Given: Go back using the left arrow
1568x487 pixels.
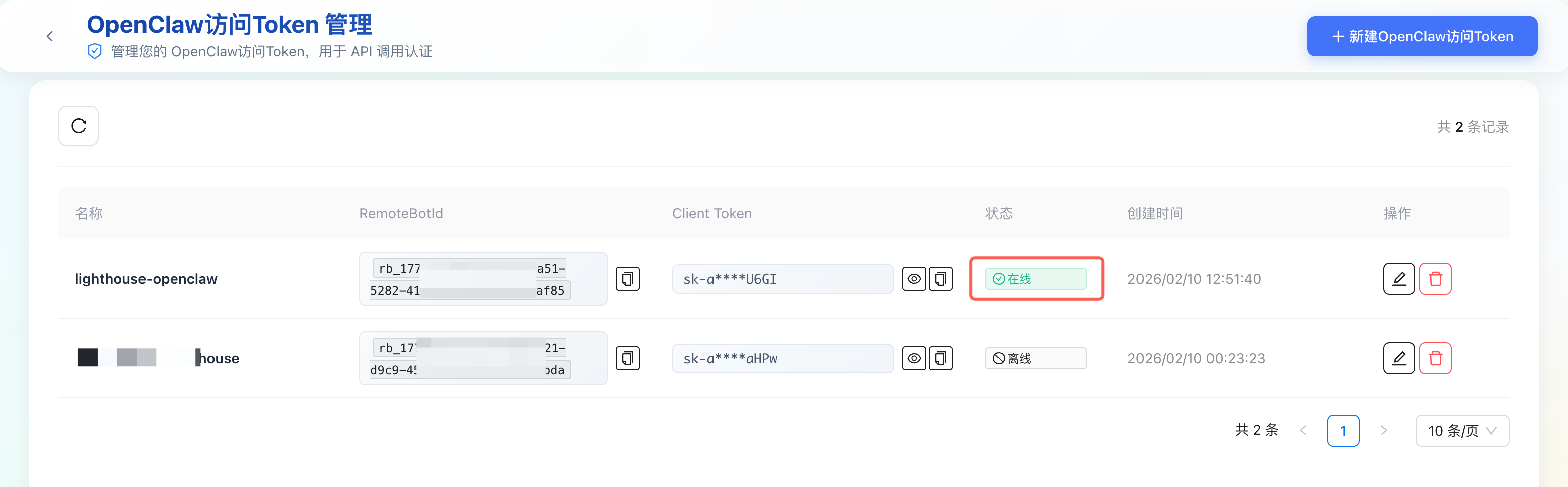Looking at the screenshot, I should [x=50, y=37].
